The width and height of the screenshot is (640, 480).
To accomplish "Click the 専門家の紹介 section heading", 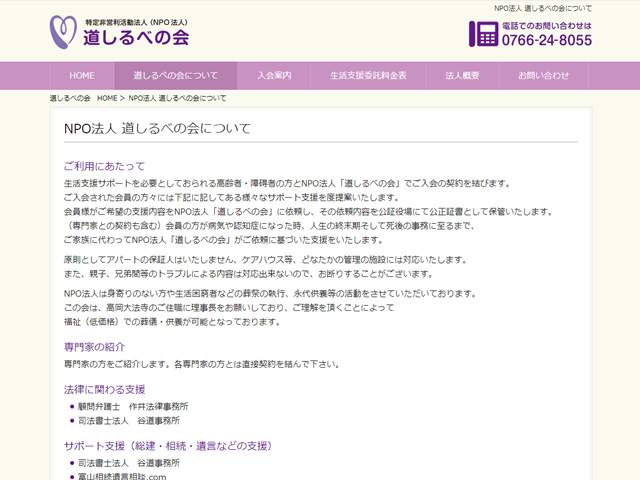I will coord(94,347).
